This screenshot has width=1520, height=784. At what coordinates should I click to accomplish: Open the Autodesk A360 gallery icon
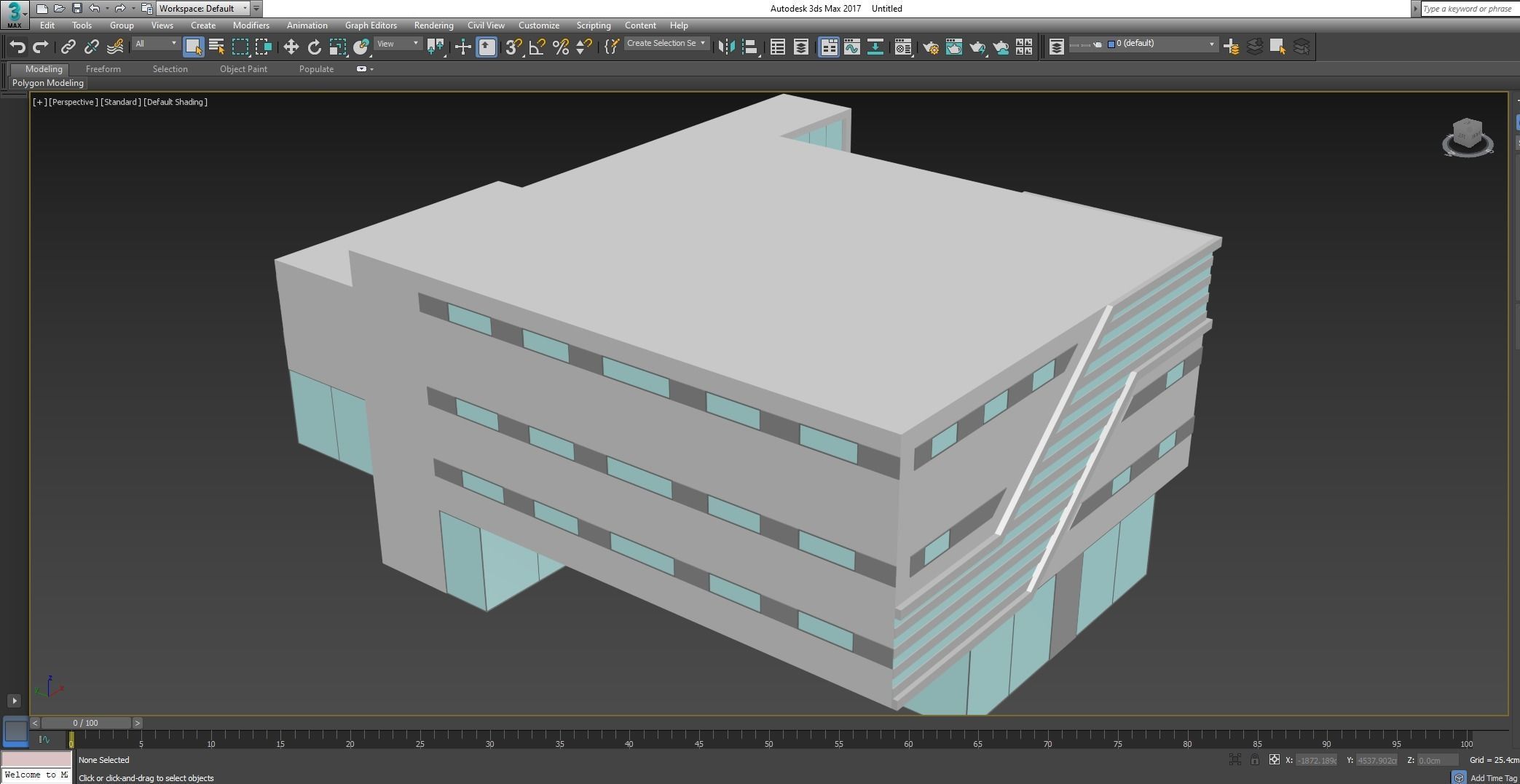1024,47
